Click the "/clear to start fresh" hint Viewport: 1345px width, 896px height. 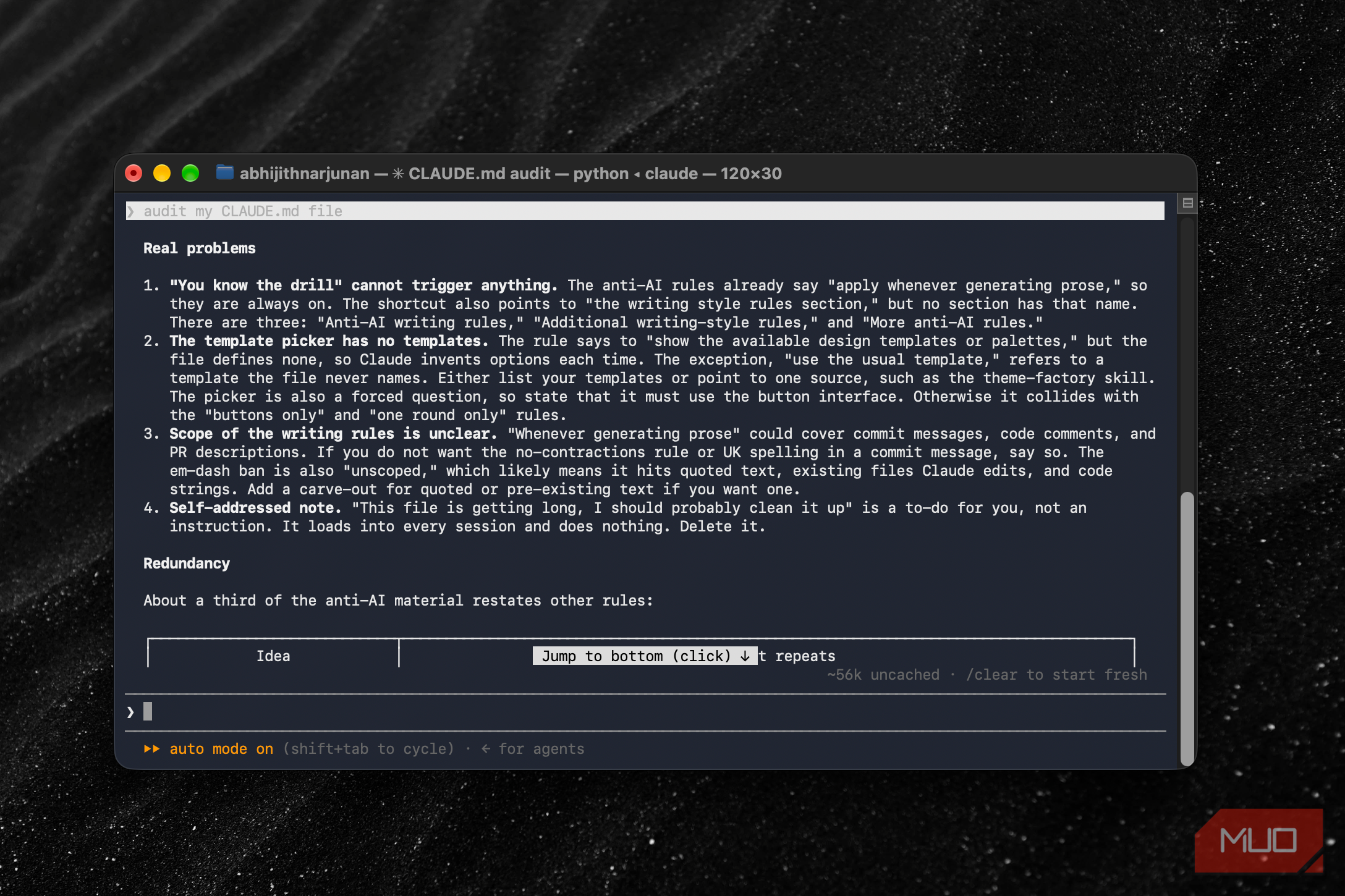(1056, 675)
